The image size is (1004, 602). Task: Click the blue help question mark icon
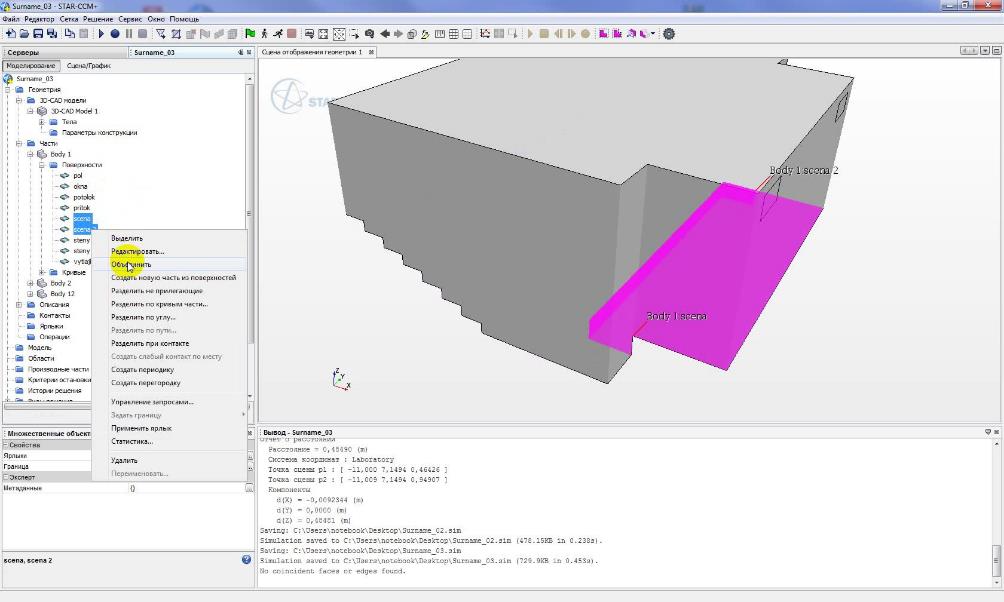pos(246,560)
